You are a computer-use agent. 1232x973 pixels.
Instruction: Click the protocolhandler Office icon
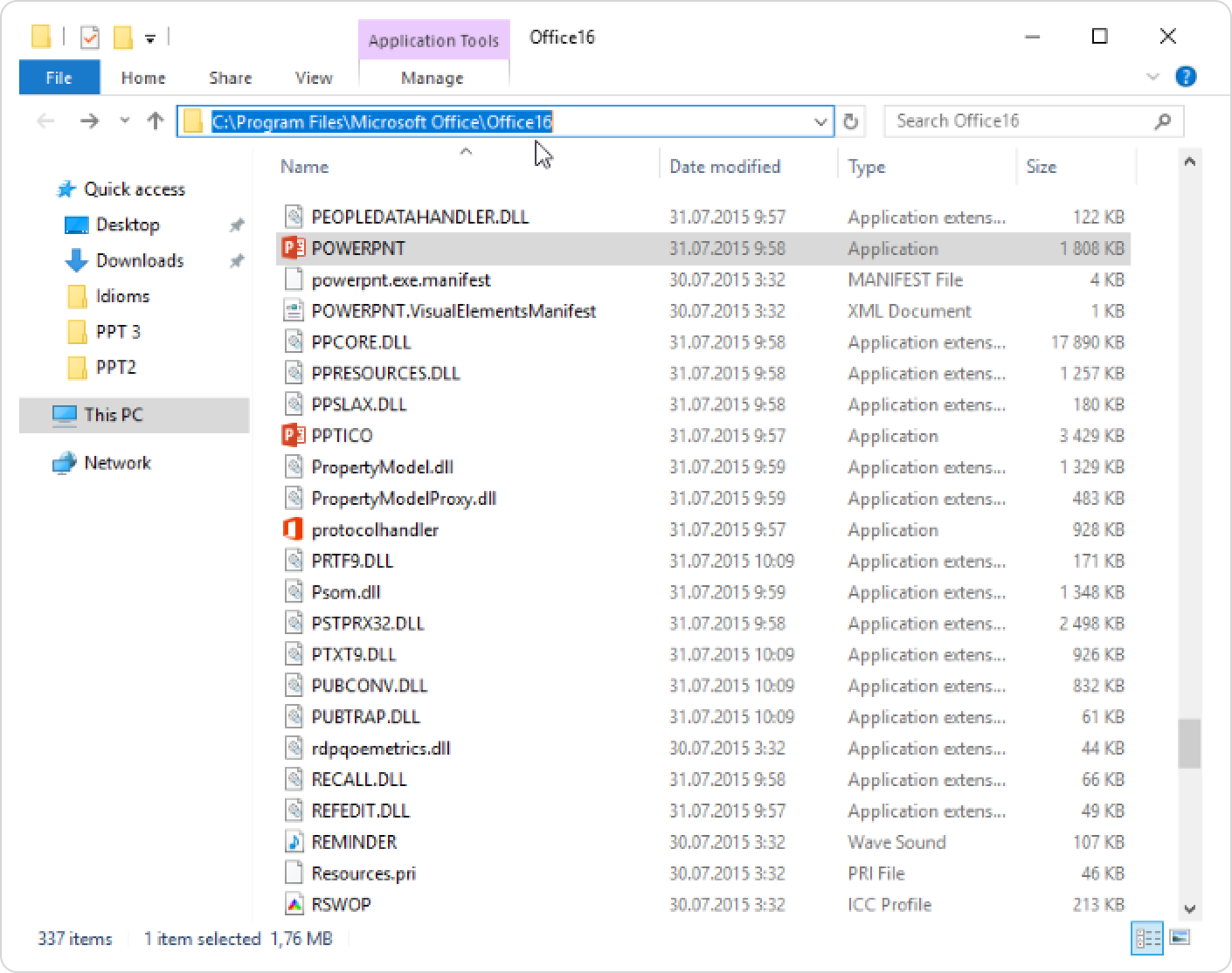(x=294, y=529)
